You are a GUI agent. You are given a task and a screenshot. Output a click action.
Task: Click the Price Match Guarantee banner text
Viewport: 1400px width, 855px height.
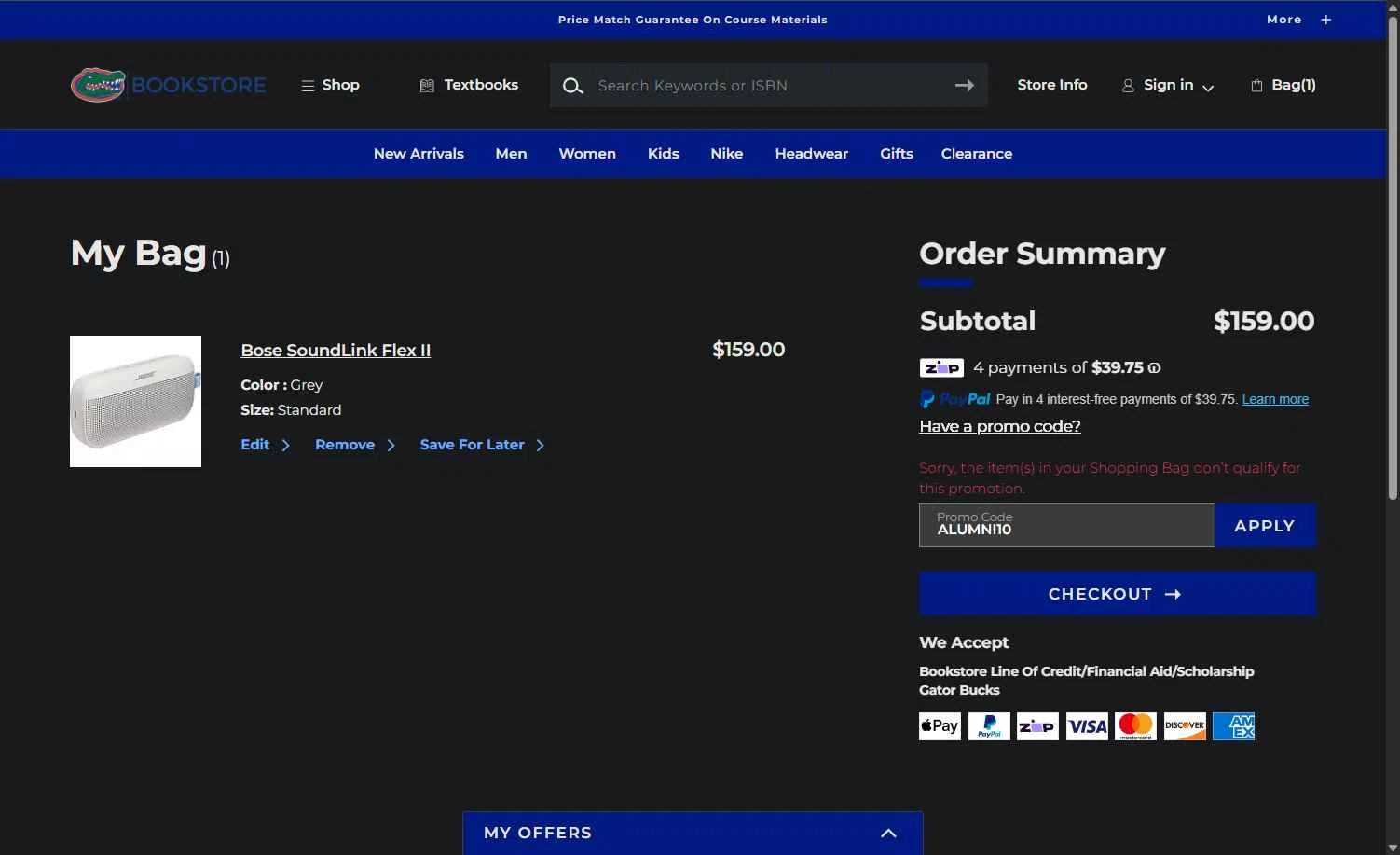coord(693,20)
